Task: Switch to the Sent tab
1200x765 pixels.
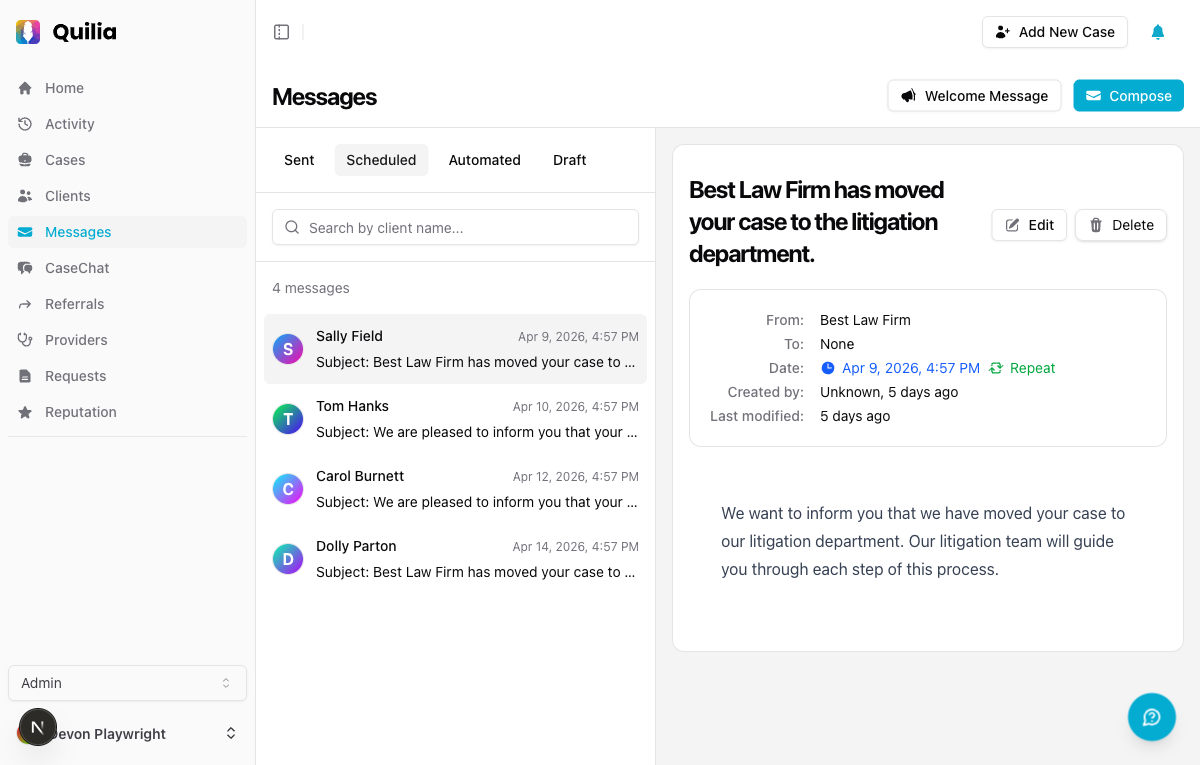Action: tap(299, 160)
